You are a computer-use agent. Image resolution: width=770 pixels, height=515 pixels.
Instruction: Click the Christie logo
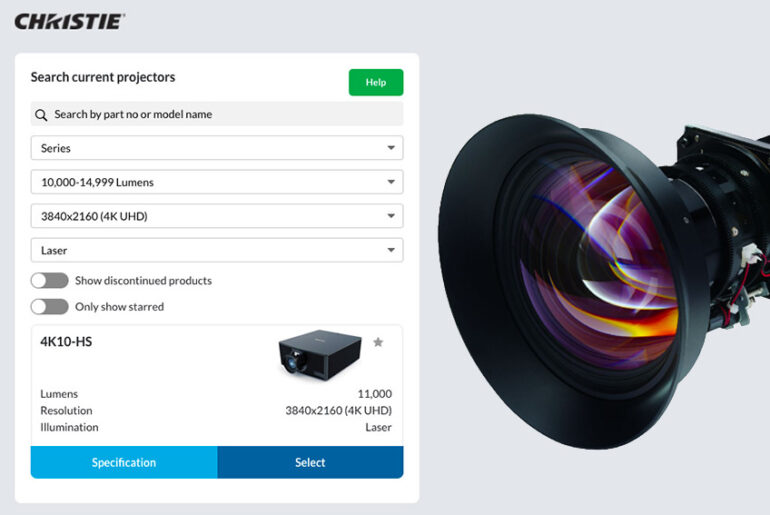(70, 22)
